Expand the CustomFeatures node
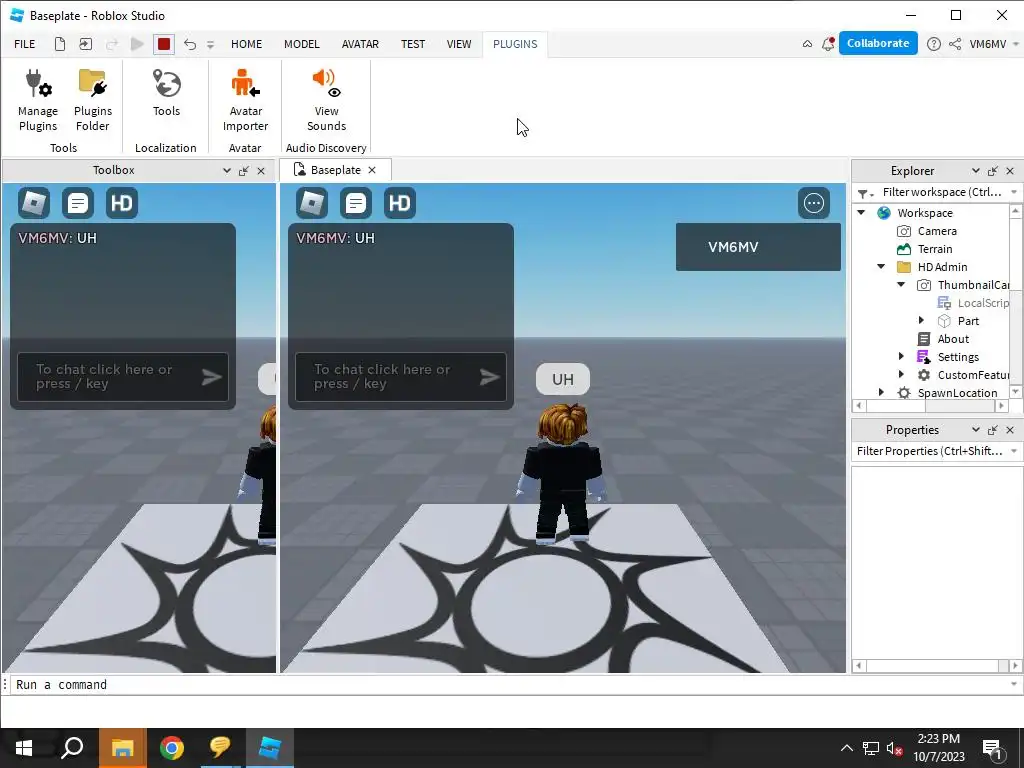 901,374
